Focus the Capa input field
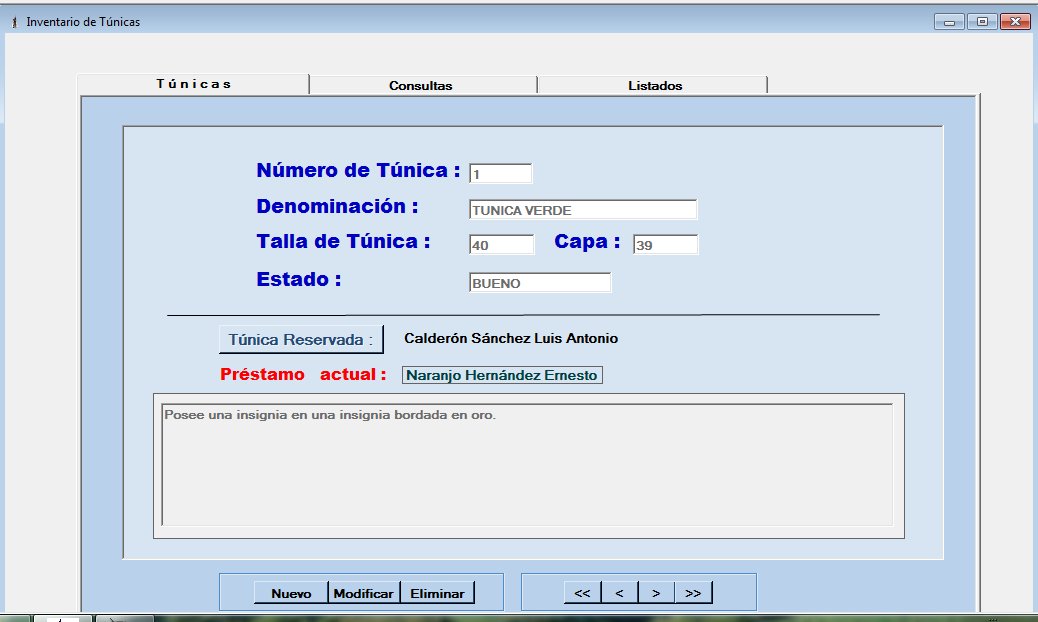1038x622 pixels. 665,245
